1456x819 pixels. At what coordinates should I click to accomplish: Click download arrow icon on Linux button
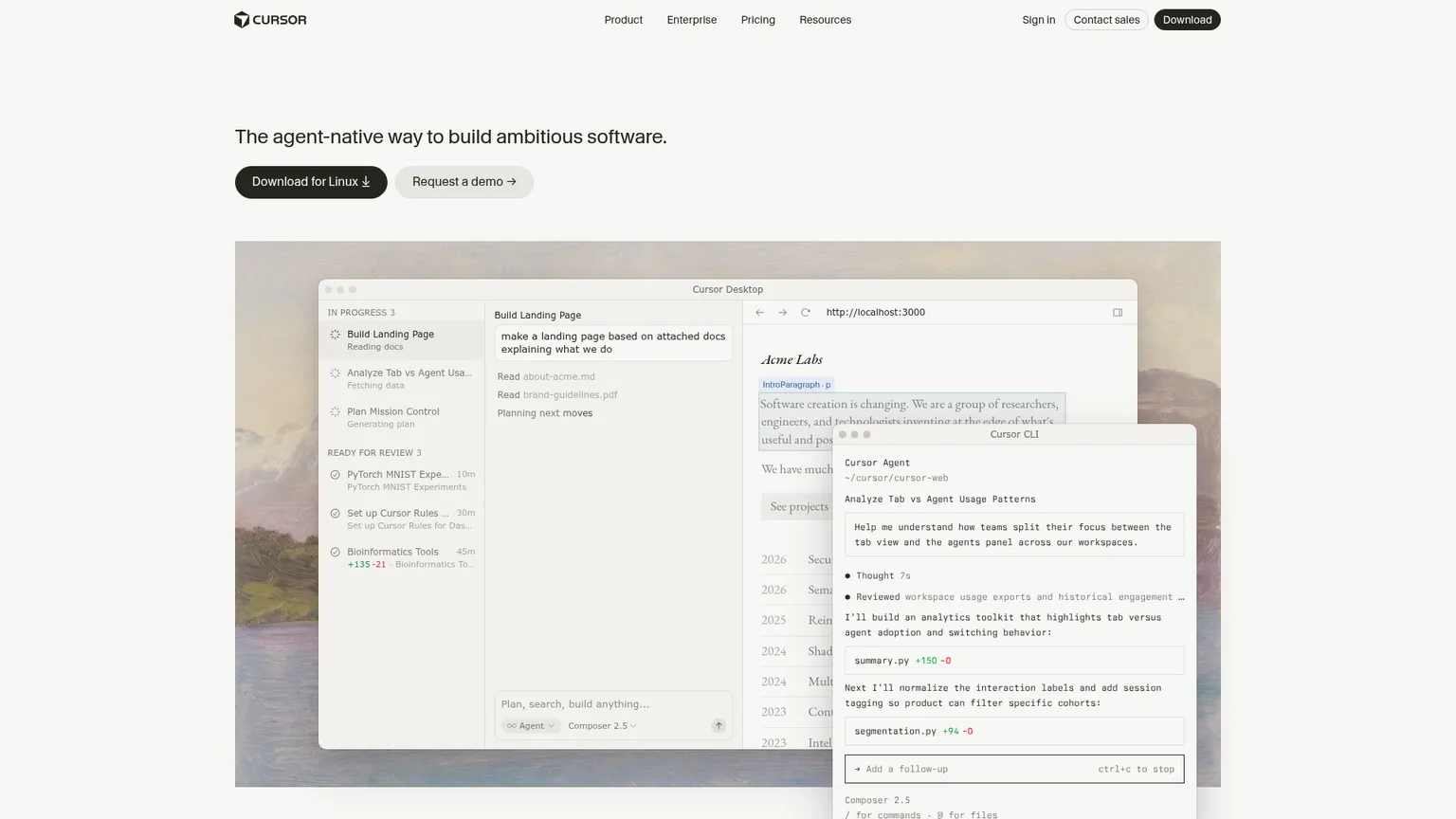click(x=366, y=182)
